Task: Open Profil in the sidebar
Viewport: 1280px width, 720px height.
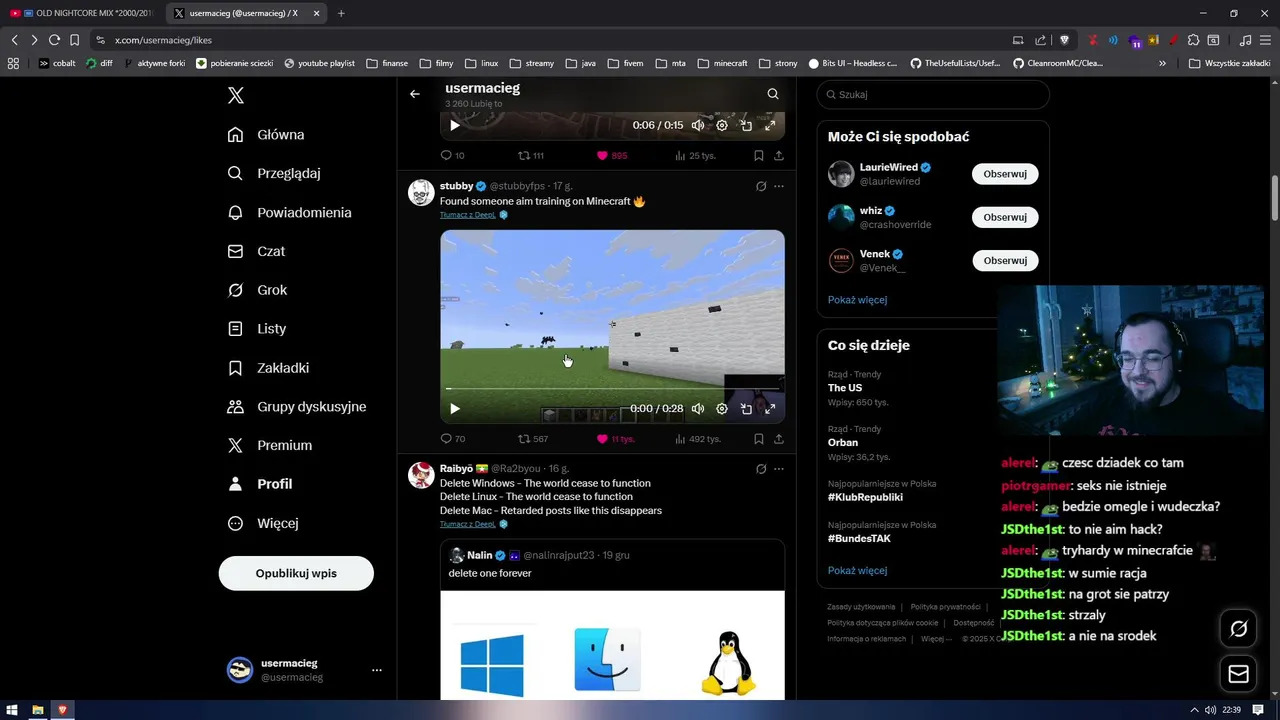Action: coord(260,484)
